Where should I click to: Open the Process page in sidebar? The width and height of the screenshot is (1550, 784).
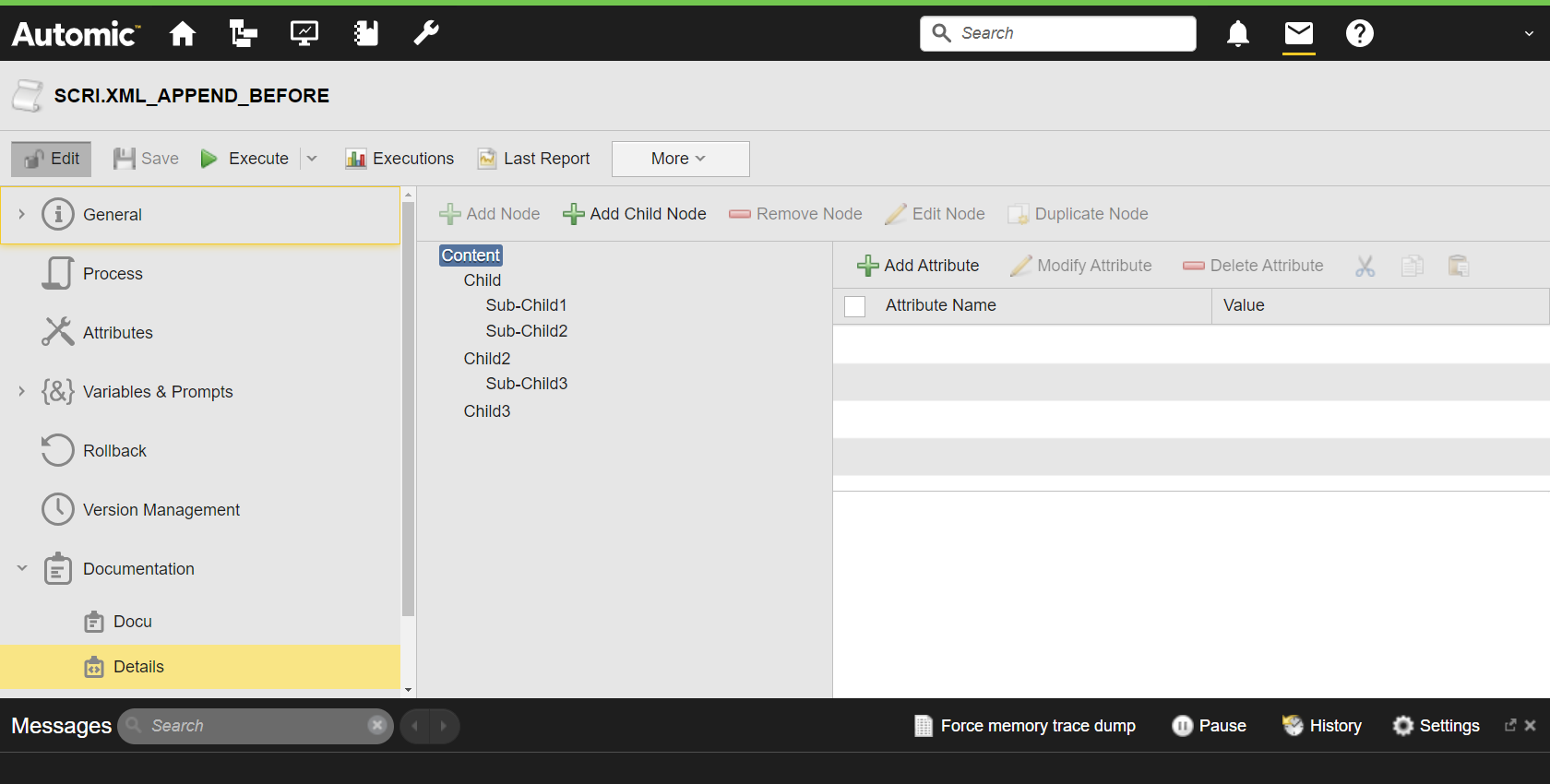113,274
